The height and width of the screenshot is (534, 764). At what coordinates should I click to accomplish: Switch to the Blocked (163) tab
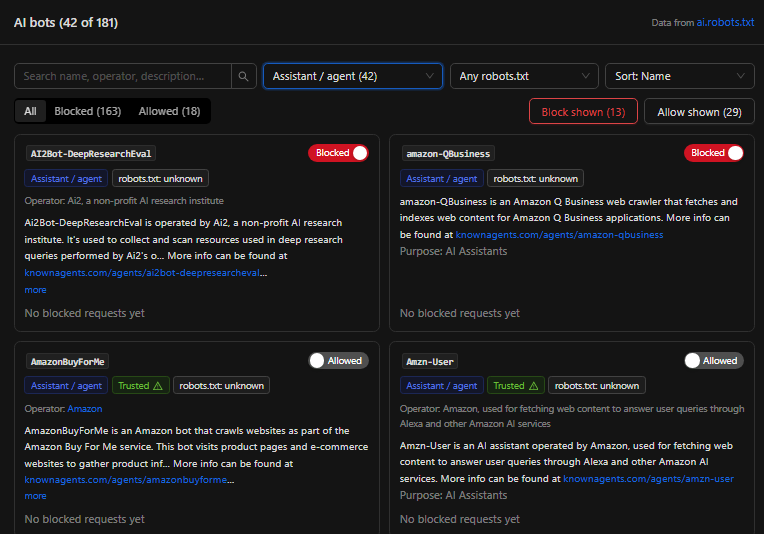coord(88,111)
